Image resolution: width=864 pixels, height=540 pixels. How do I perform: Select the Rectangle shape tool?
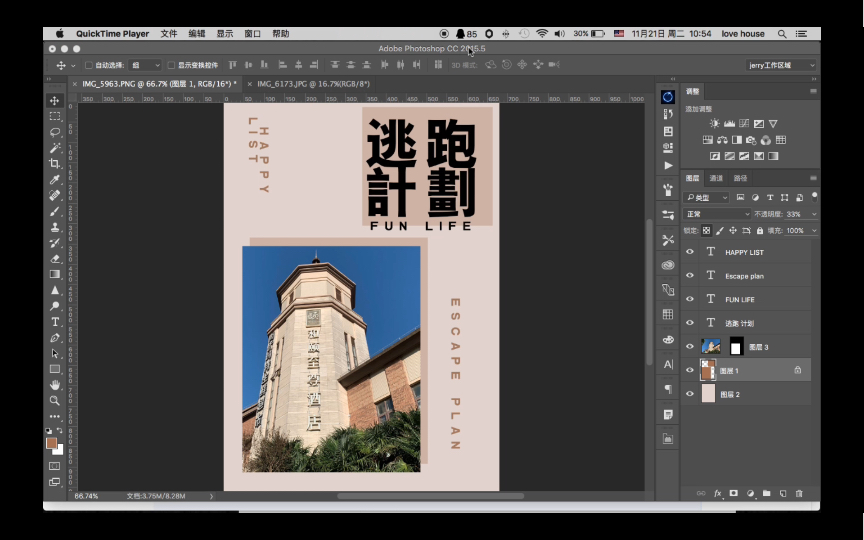coord(55,369)
